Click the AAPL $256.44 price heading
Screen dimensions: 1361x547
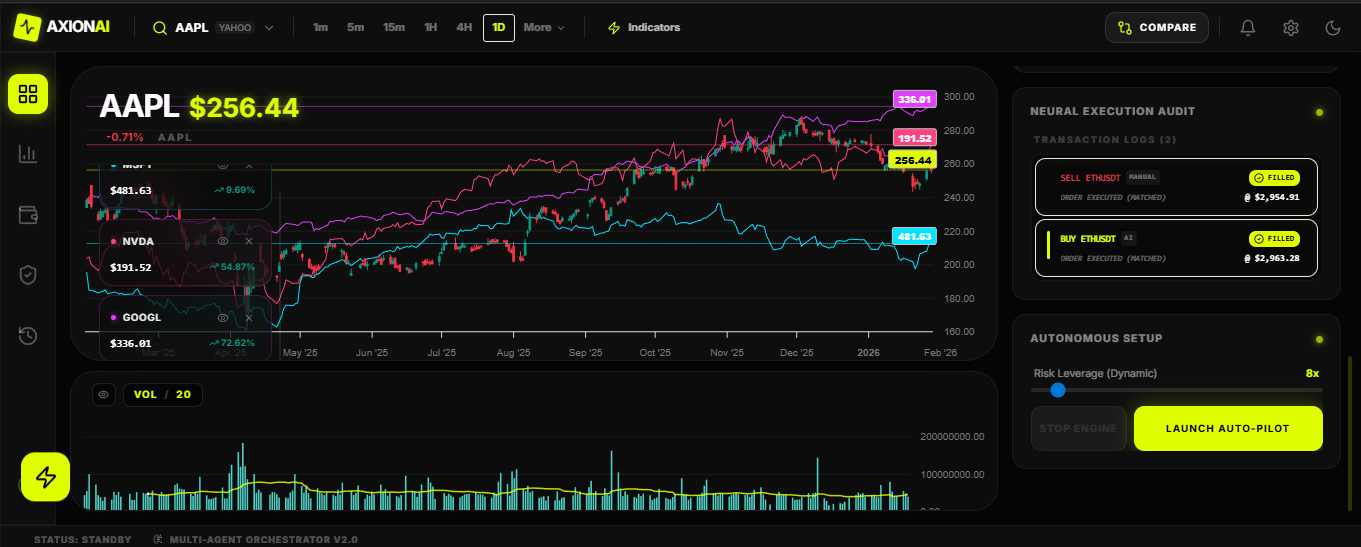[199, 107]
